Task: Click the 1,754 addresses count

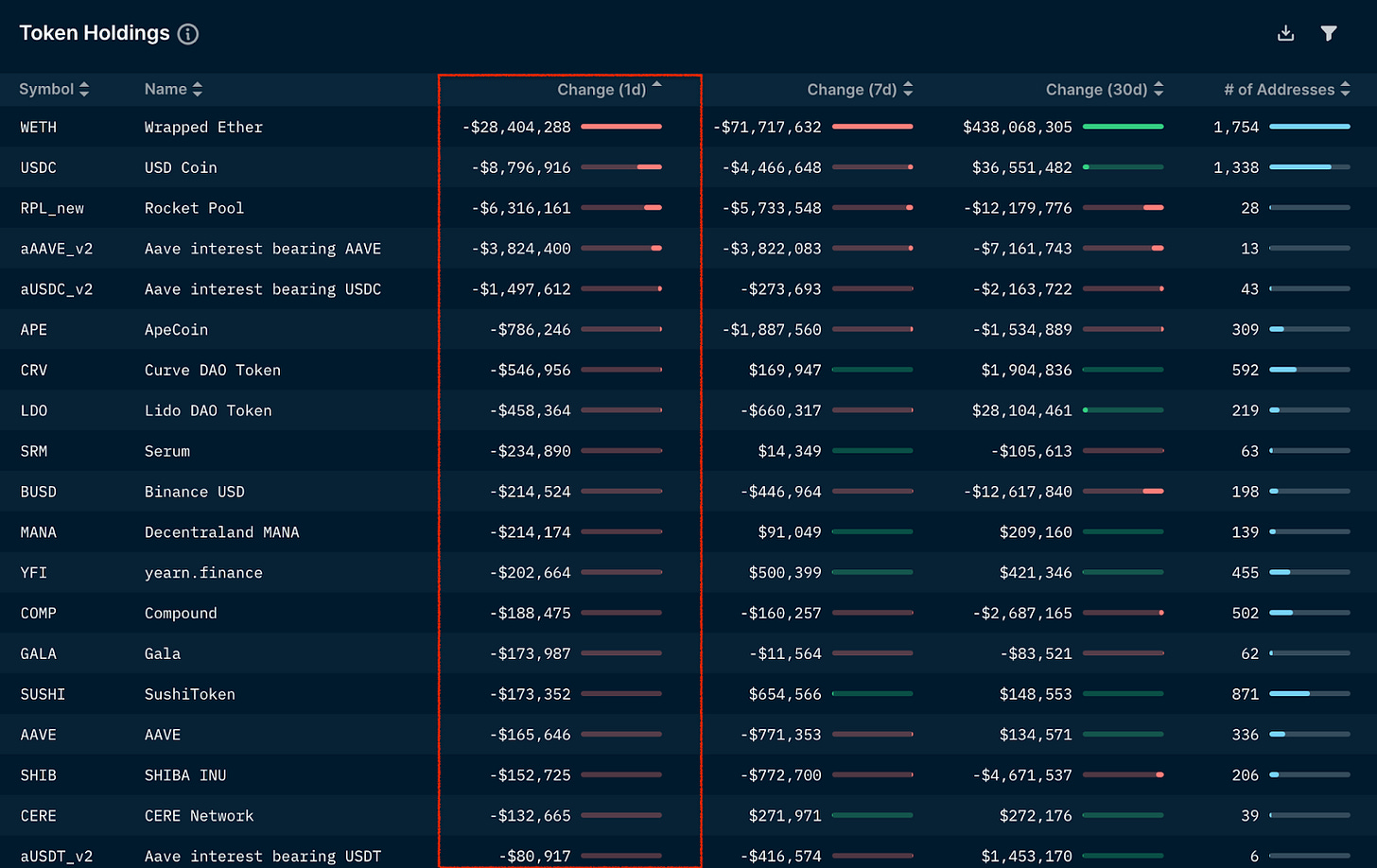Action: (1236, 127)
